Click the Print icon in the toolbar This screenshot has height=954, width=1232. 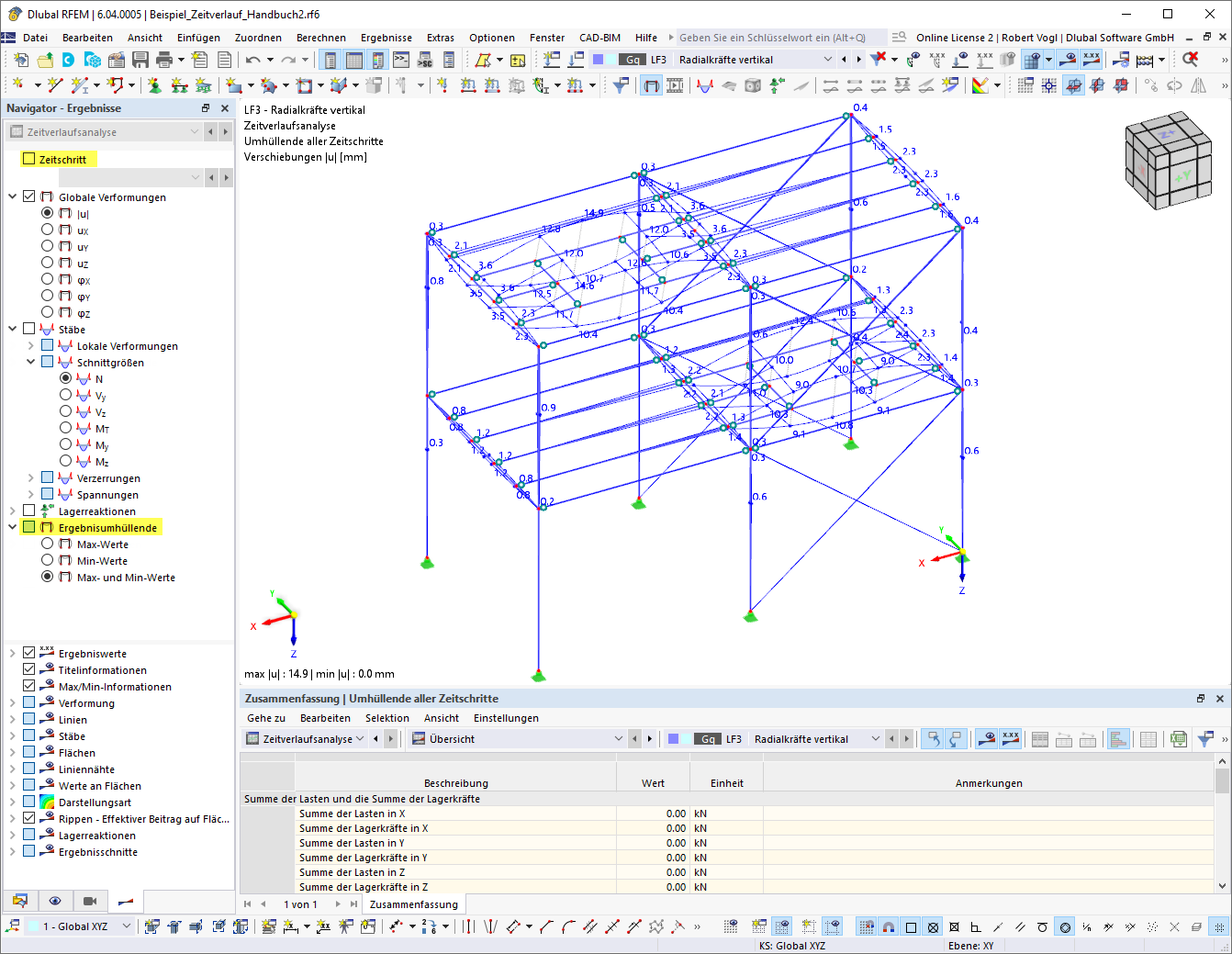pyautogui.click(x=164, y=60)
